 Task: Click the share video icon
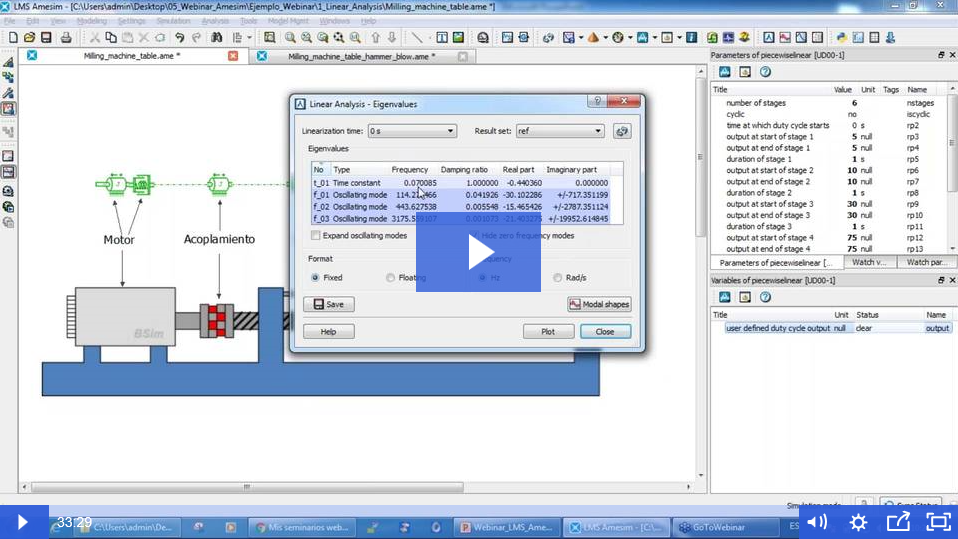[x=898, y=522]
